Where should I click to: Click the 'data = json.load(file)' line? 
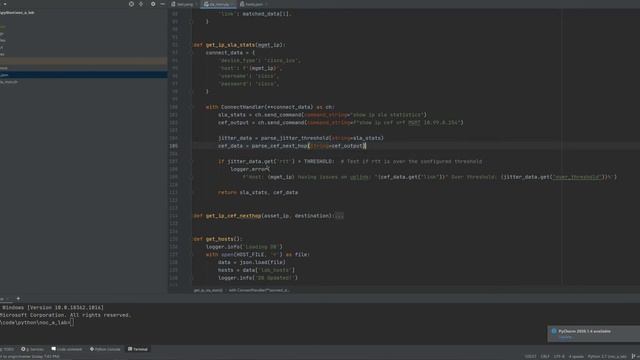[x=252, y=262]
